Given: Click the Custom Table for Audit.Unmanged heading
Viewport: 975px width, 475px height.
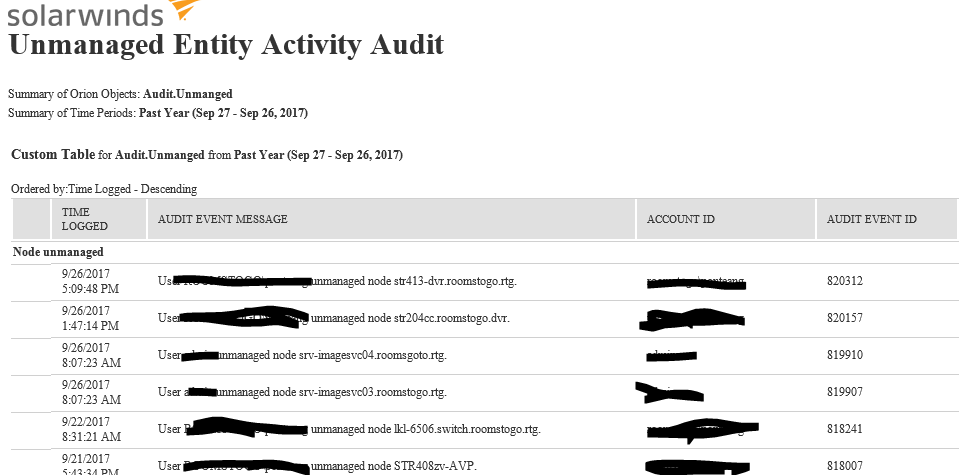Looking at the screenshot, I should point(207,155).
